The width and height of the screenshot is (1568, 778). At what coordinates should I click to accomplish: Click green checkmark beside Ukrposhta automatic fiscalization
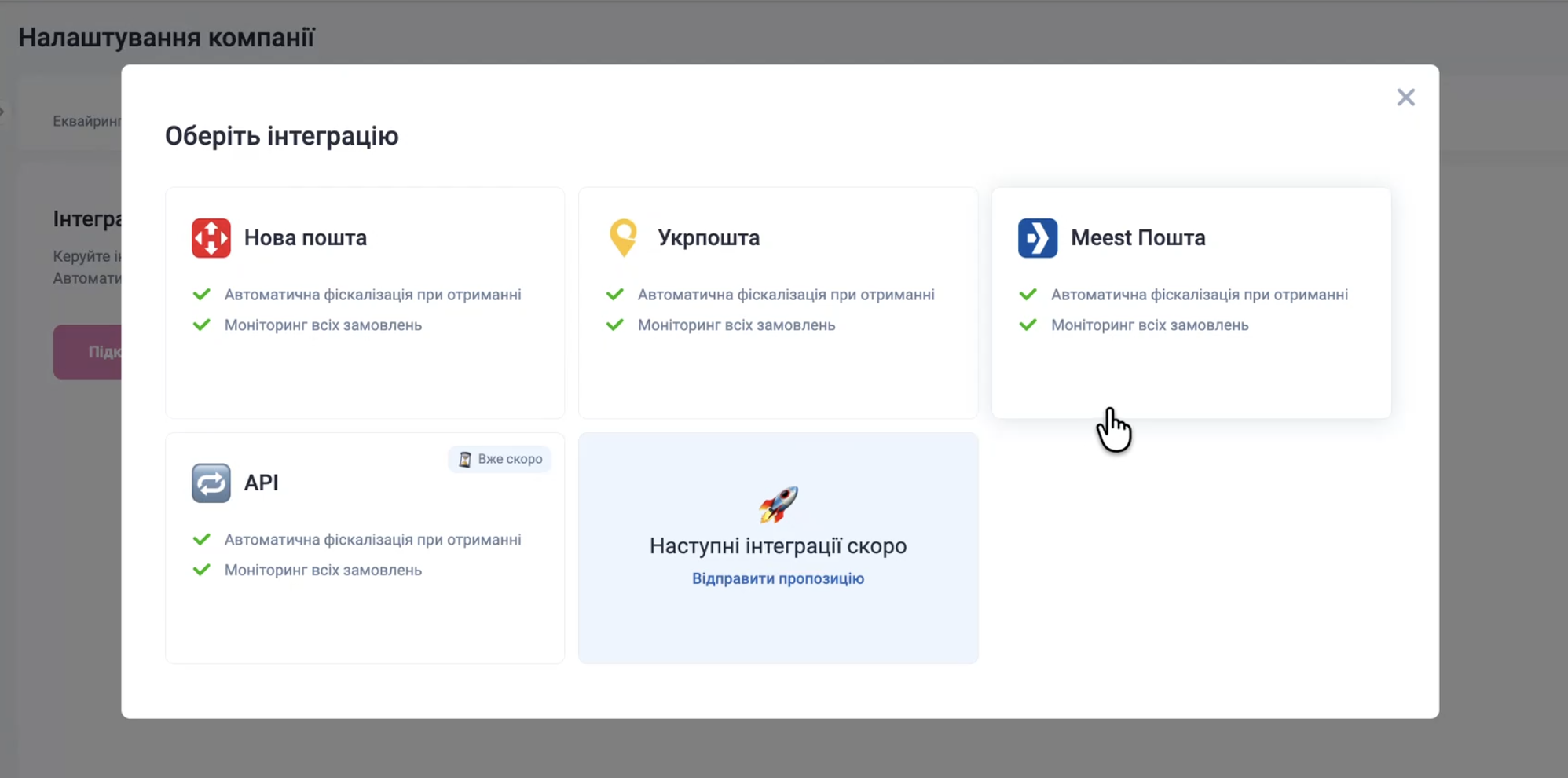click(615, 295)
